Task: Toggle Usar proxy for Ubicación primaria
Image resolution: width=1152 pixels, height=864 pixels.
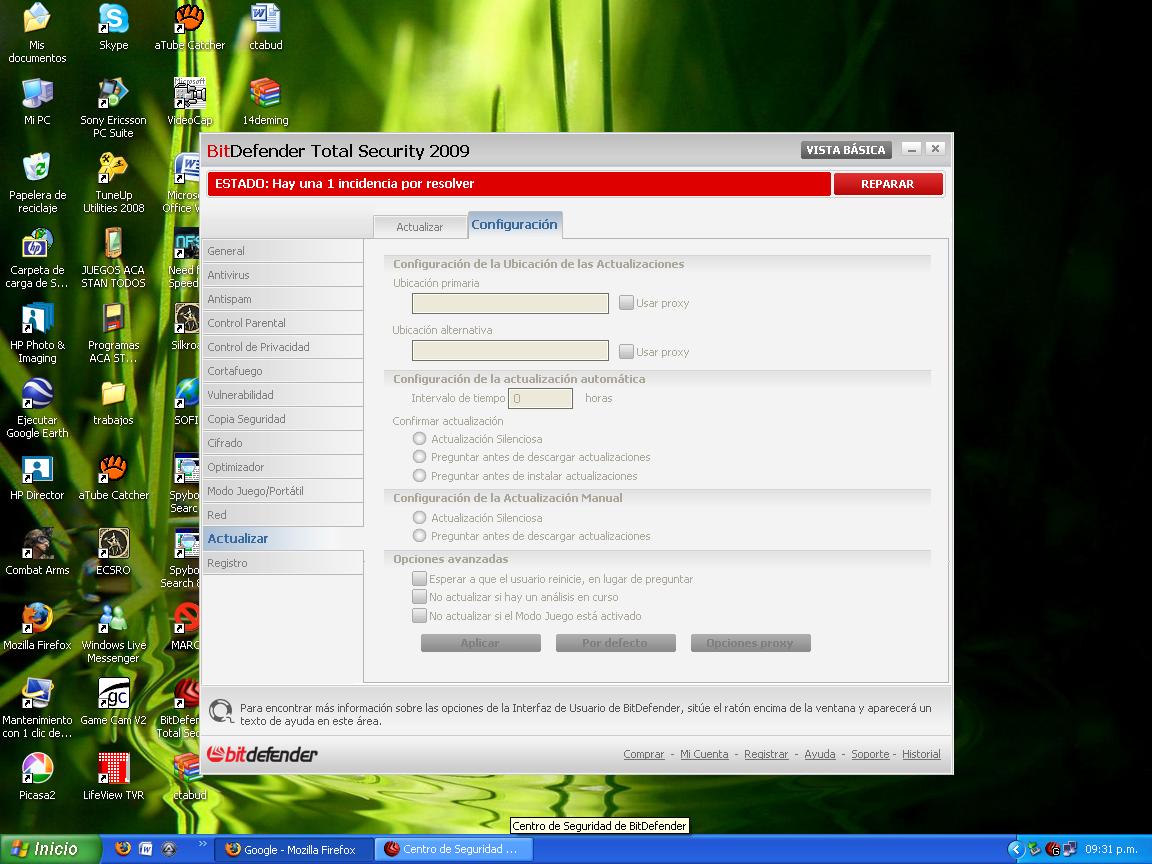Action: [626, 303]
